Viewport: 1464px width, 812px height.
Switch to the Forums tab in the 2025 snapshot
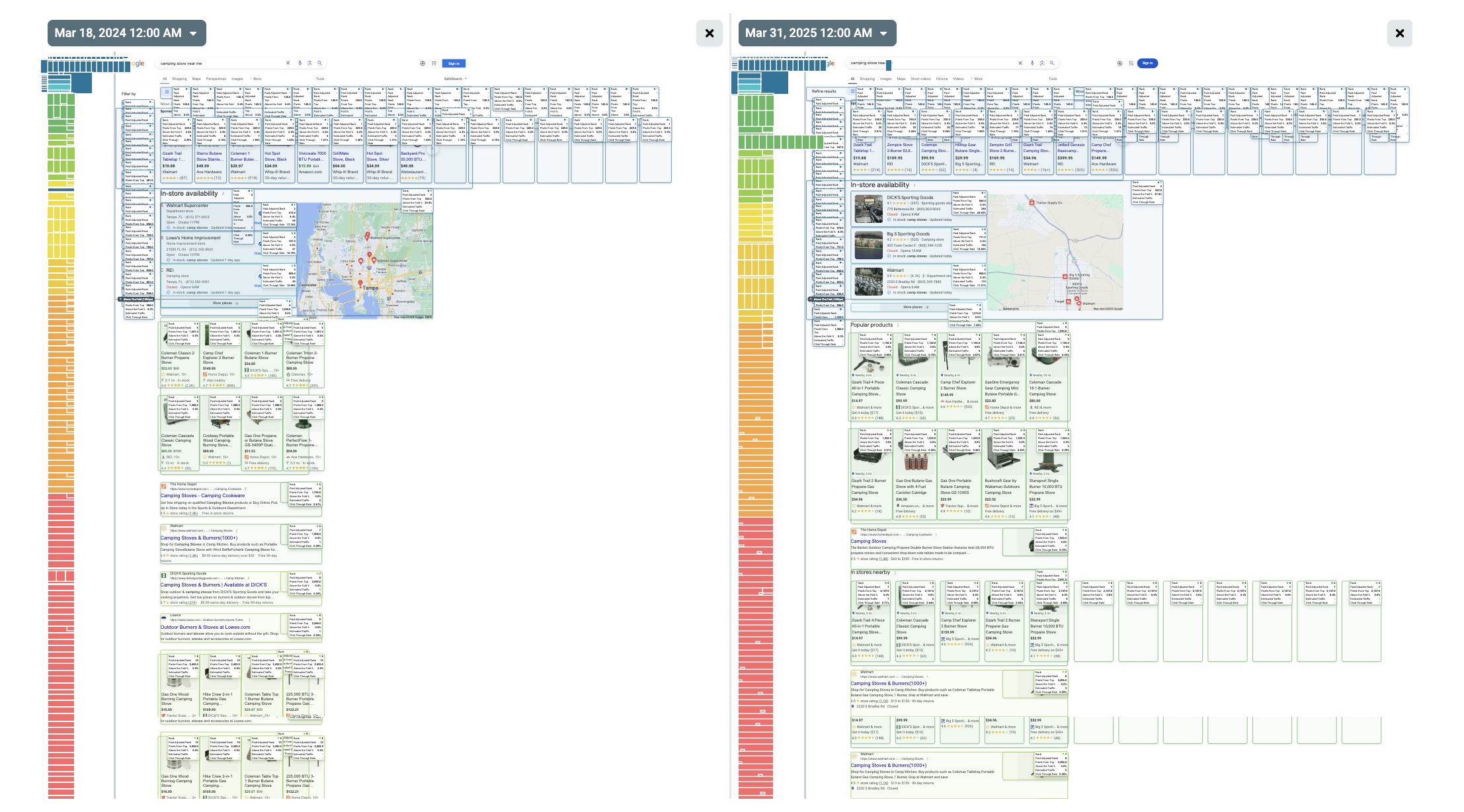pos(942,79)
